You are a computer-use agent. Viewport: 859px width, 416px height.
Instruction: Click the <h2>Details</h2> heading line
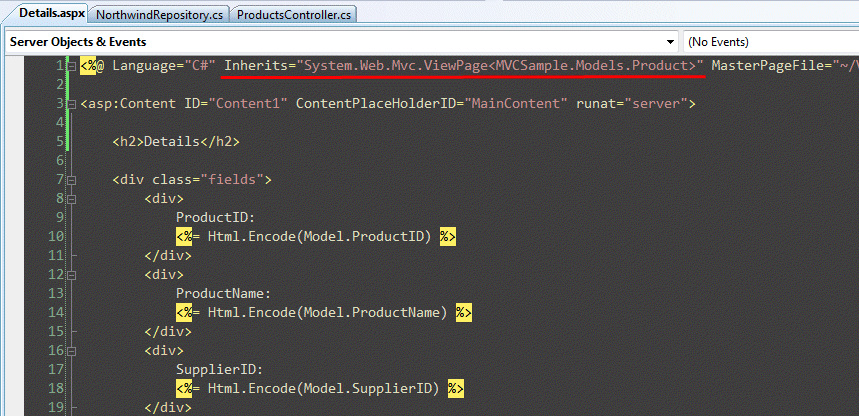[176, 141]
